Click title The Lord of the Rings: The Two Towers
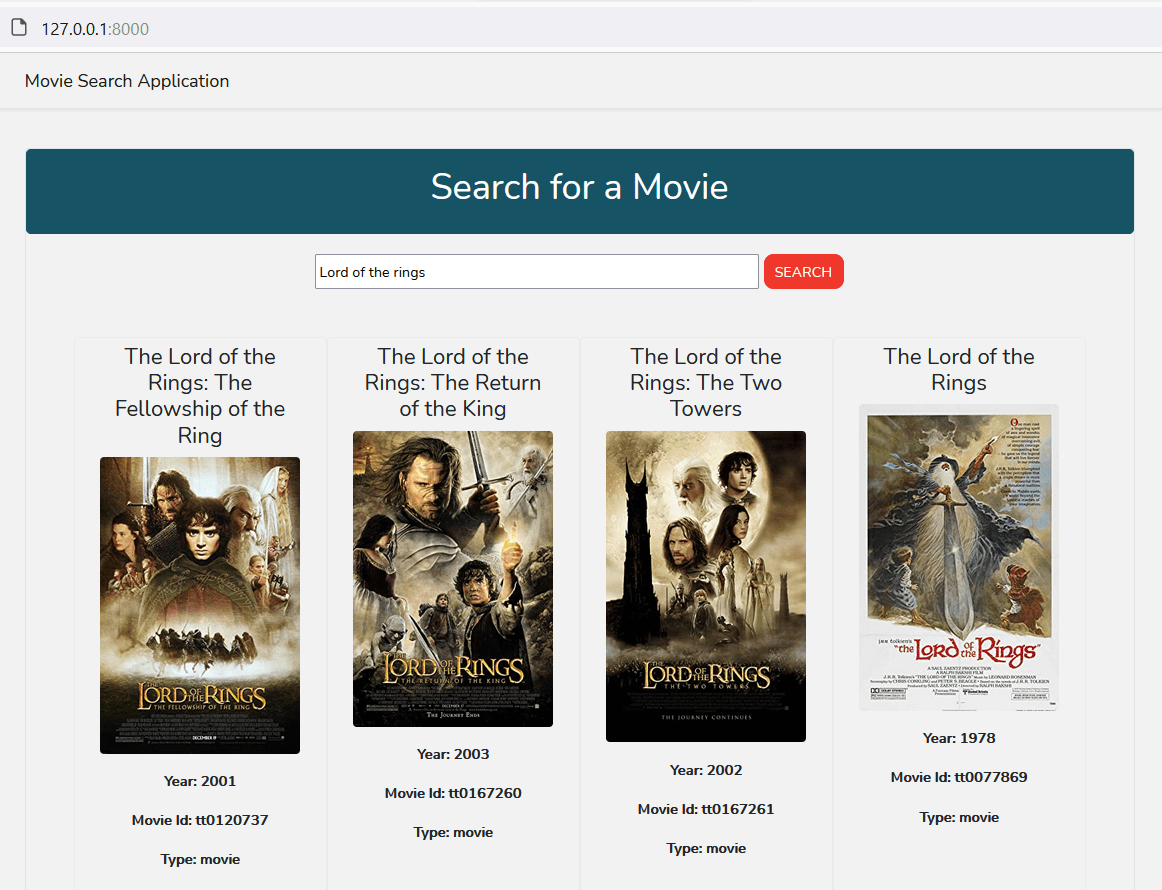 (706, 383)
